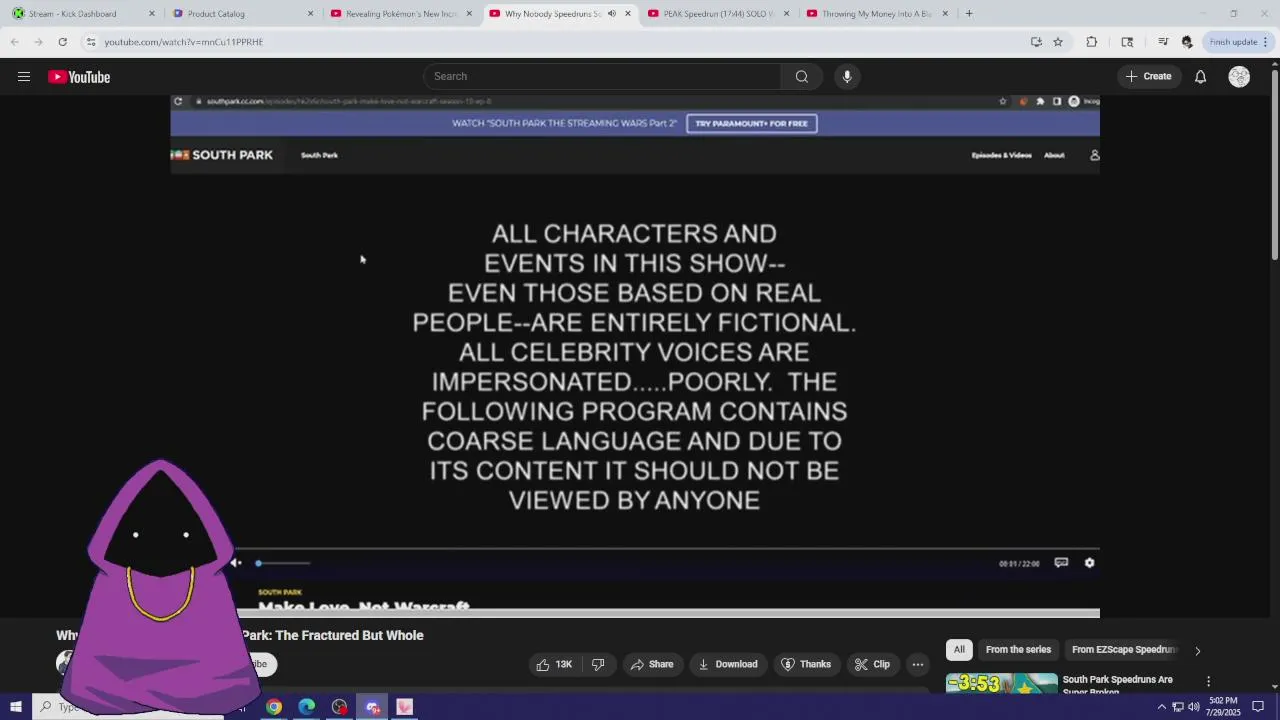
Task: Click the SOUTH PARK site logo
Action: [x=222, y=155]
